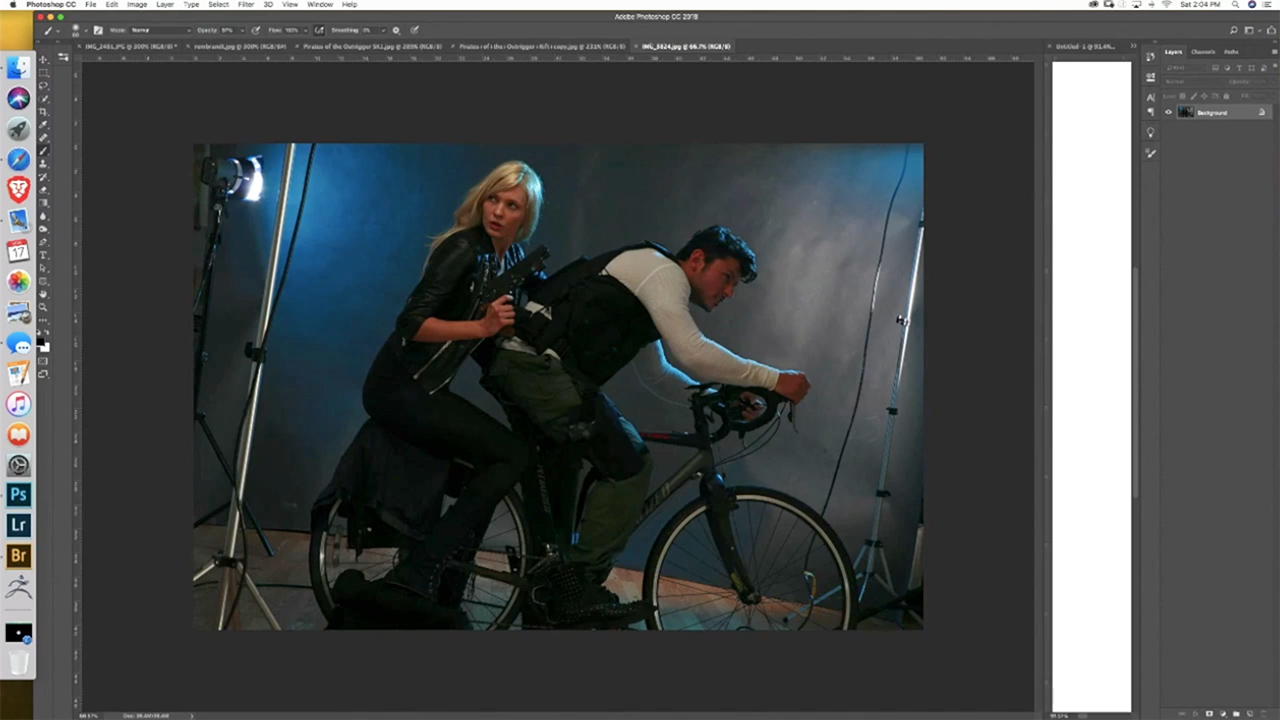Viewport: 1280px width, 720px height.
Task: Select the Move tool in toolbar
Action: [43, 60]
